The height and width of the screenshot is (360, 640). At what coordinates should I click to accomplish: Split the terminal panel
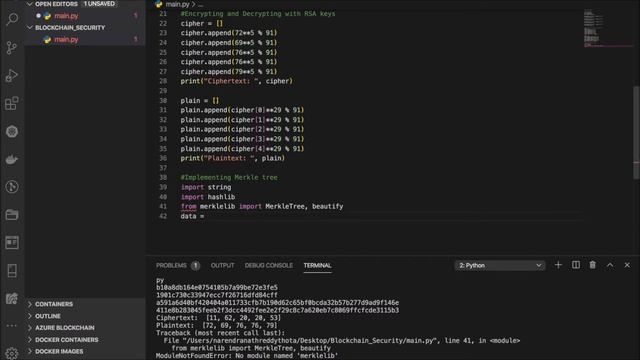[x=576, y=265]
